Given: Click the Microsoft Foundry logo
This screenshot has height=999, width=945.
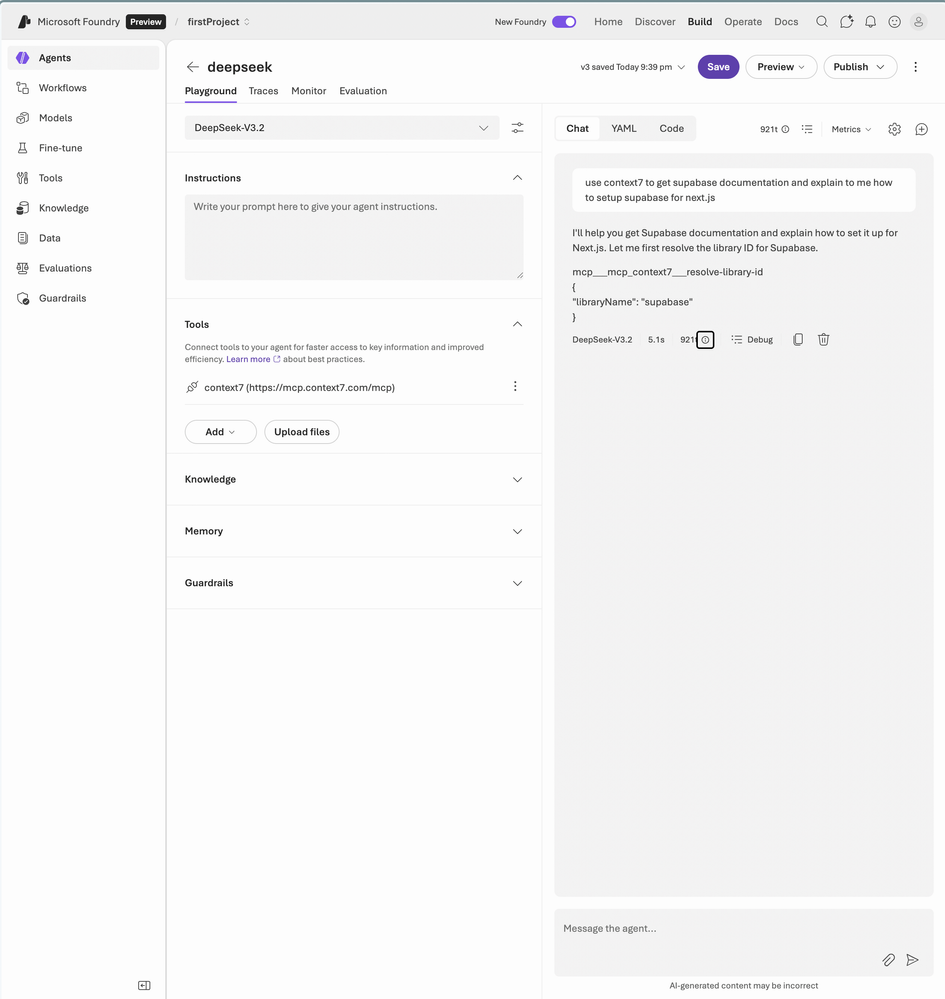Looking at the screenshot, I should pyautogui.click(x=24, y=22).
